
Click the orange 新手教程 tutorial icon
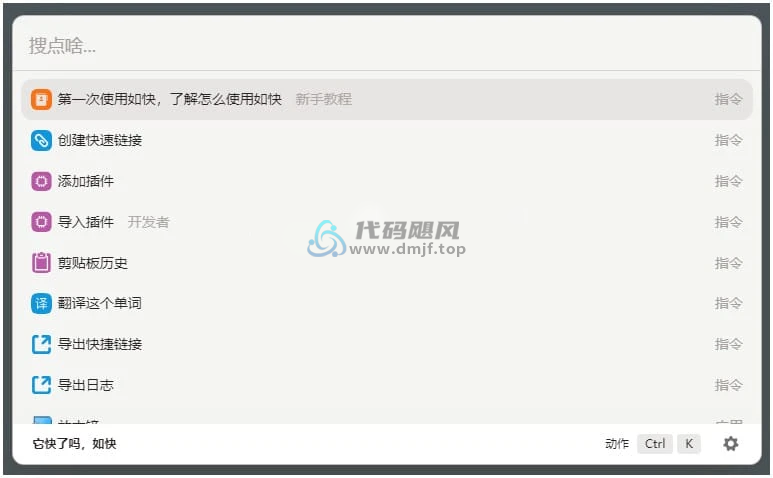(41, 100)
